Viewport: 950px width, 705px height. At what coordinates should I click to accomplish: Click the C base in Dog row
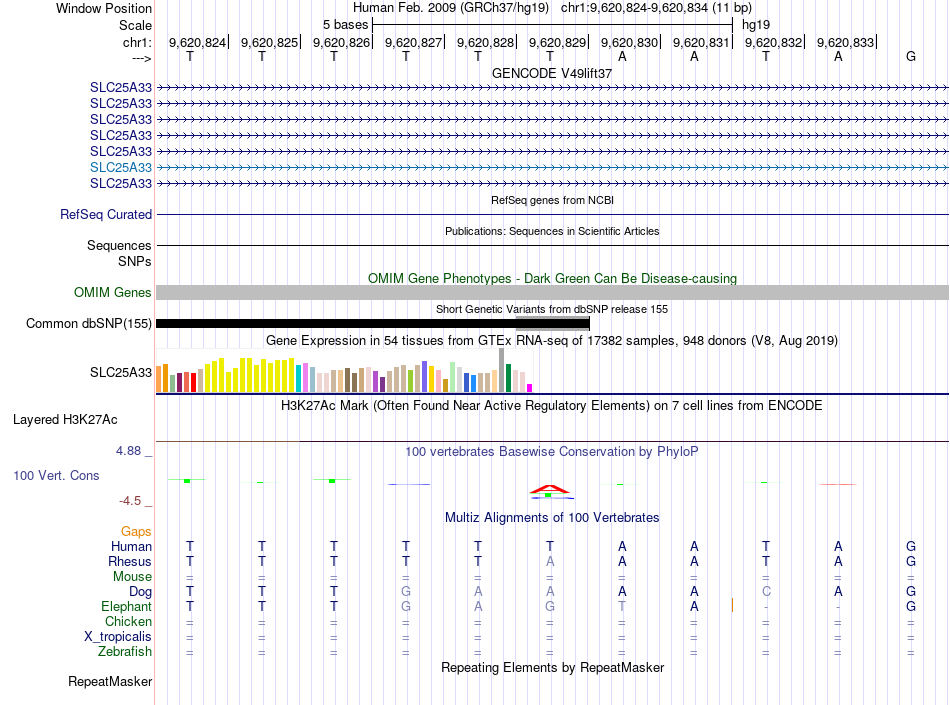tap(766, 592)
